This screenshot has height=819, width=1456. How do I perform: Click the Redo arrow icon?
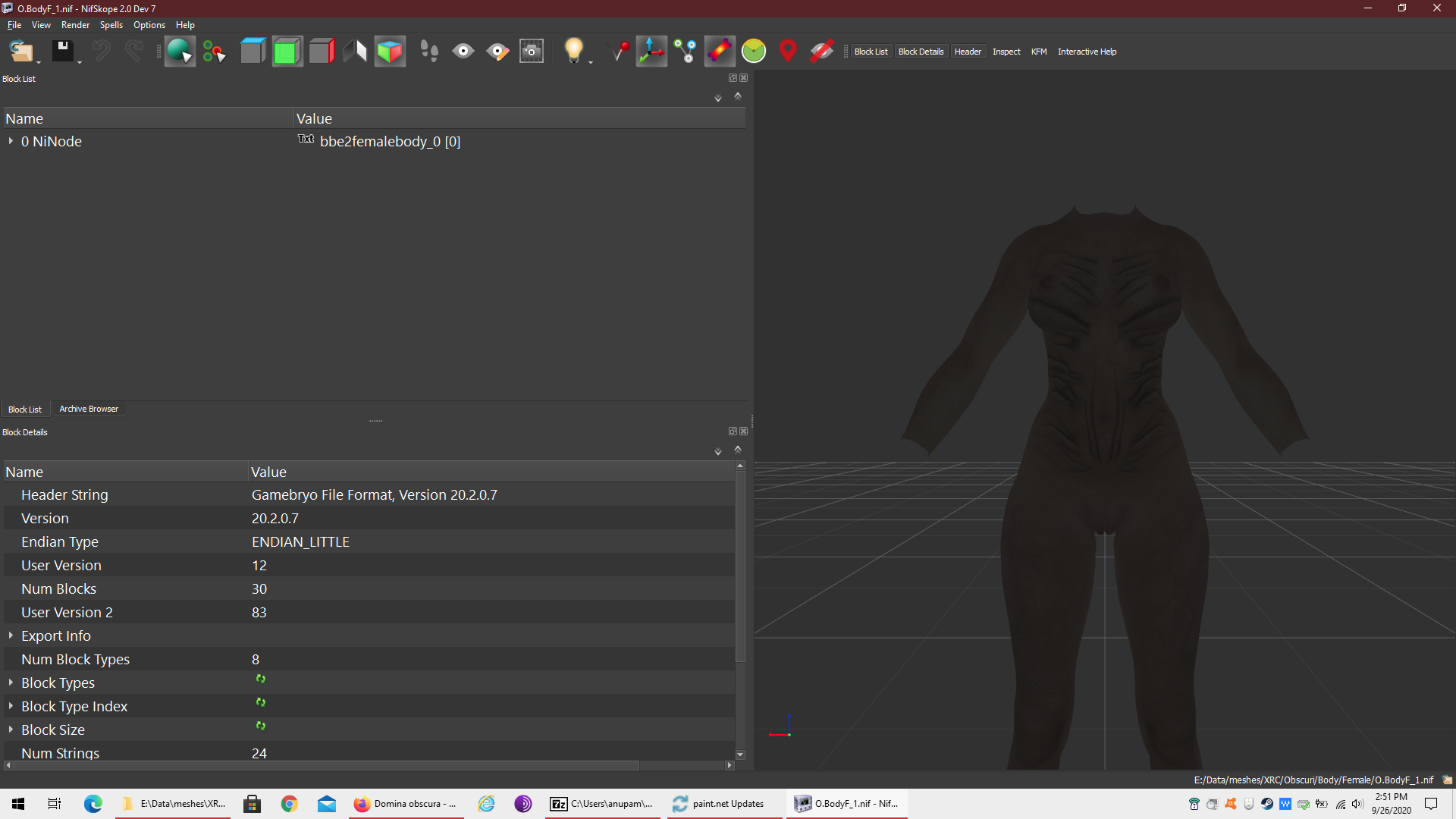[x=134, y=52]
